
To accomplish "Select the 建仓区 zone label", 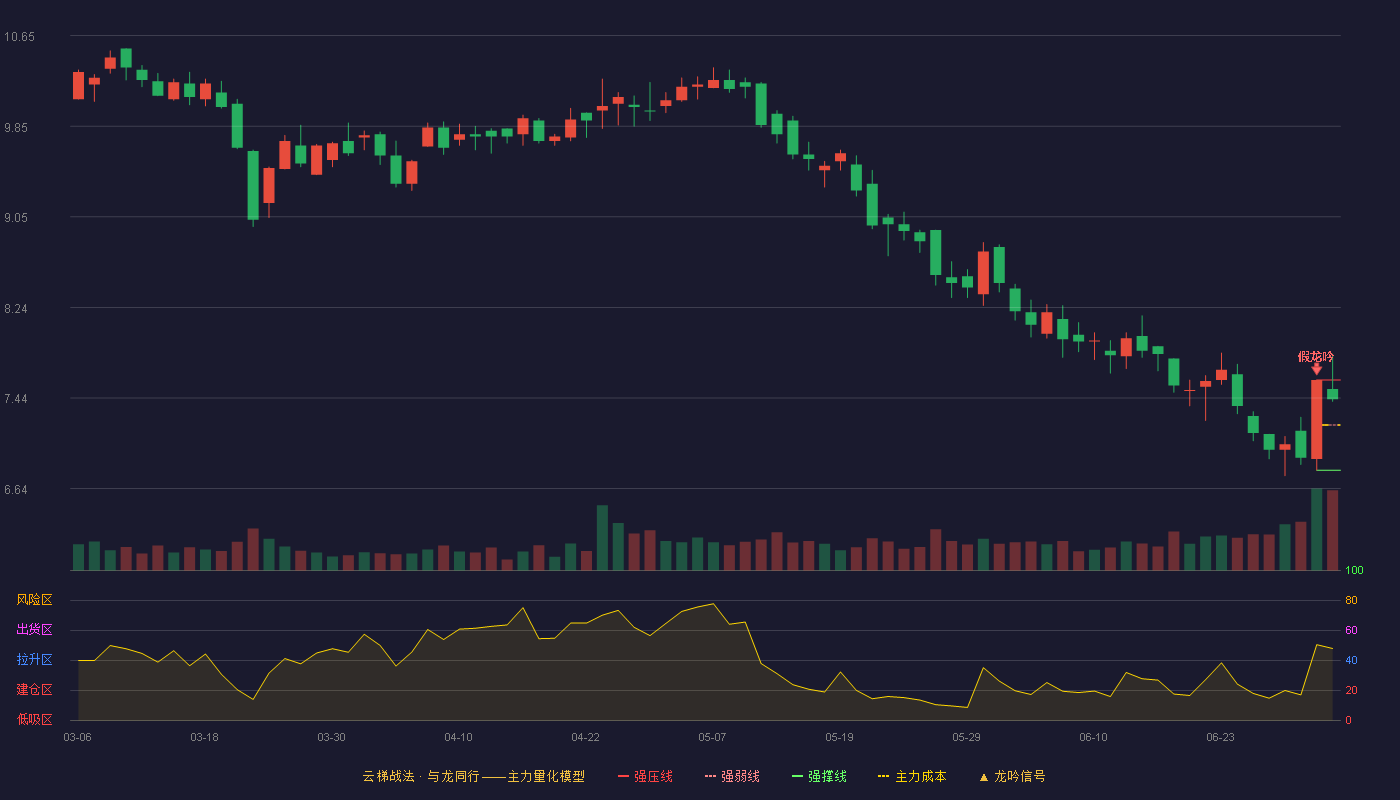I will click(34, 690).
